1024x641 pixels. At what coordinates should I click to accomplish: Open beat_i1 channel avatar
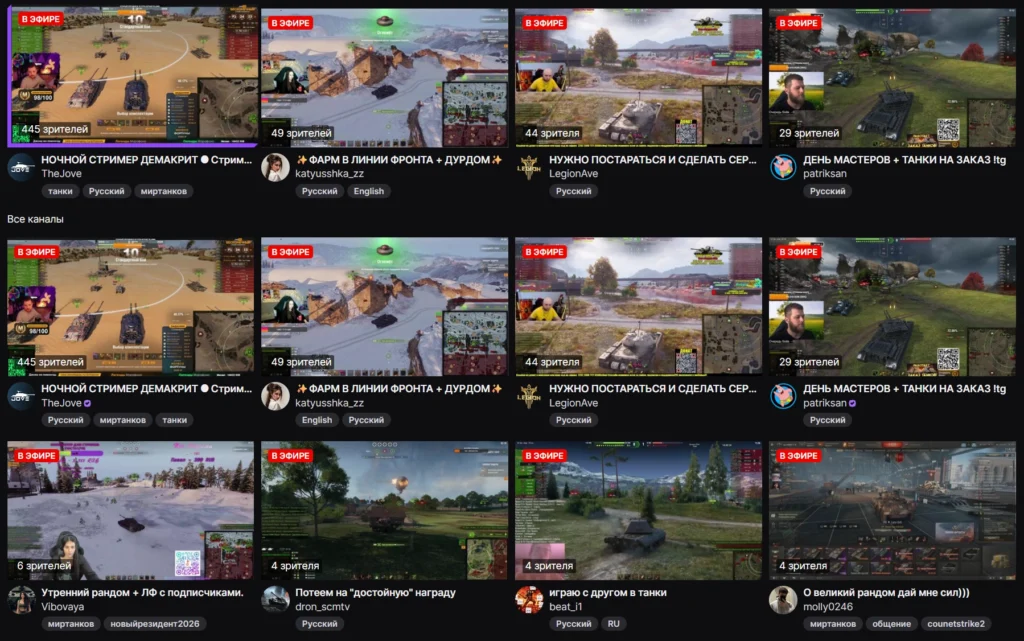pyautogui.click(x=529, y=600)
